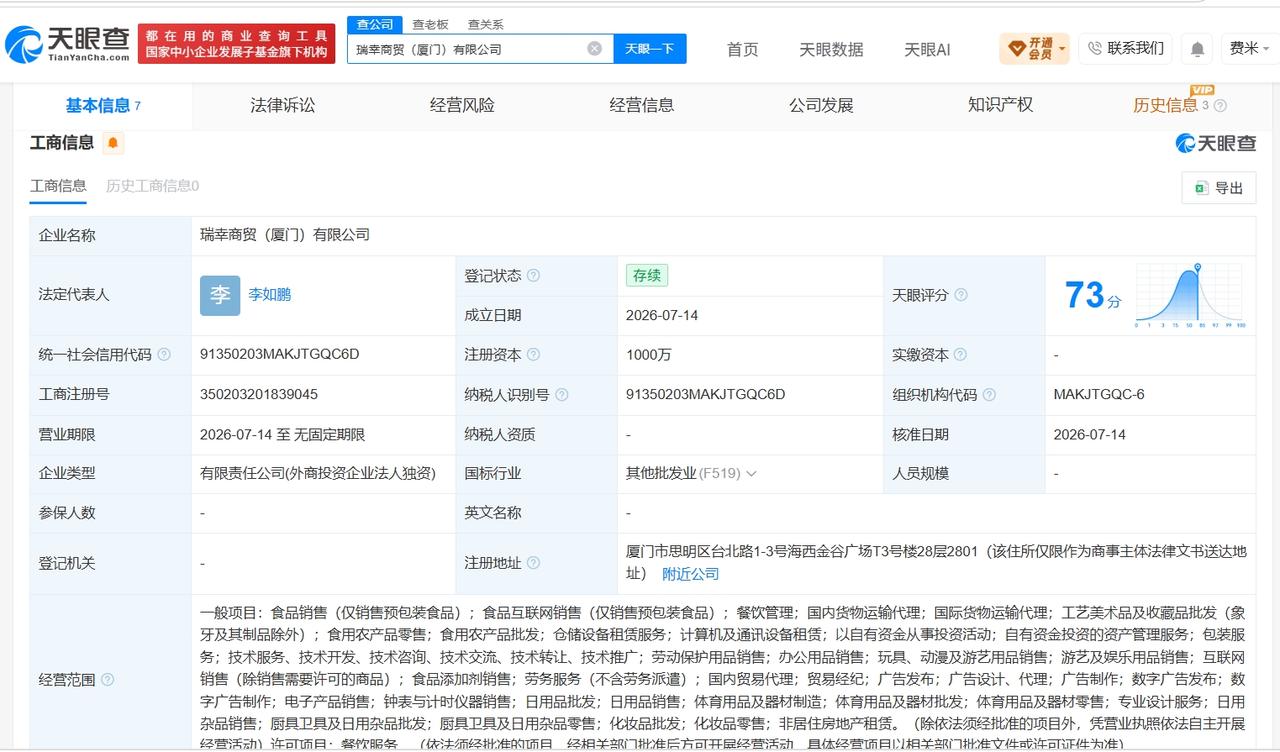Click the orange alert bell beside 工商信息
Screen dimensions: 1280x752
pyautogui.click(x=113, y=143)
